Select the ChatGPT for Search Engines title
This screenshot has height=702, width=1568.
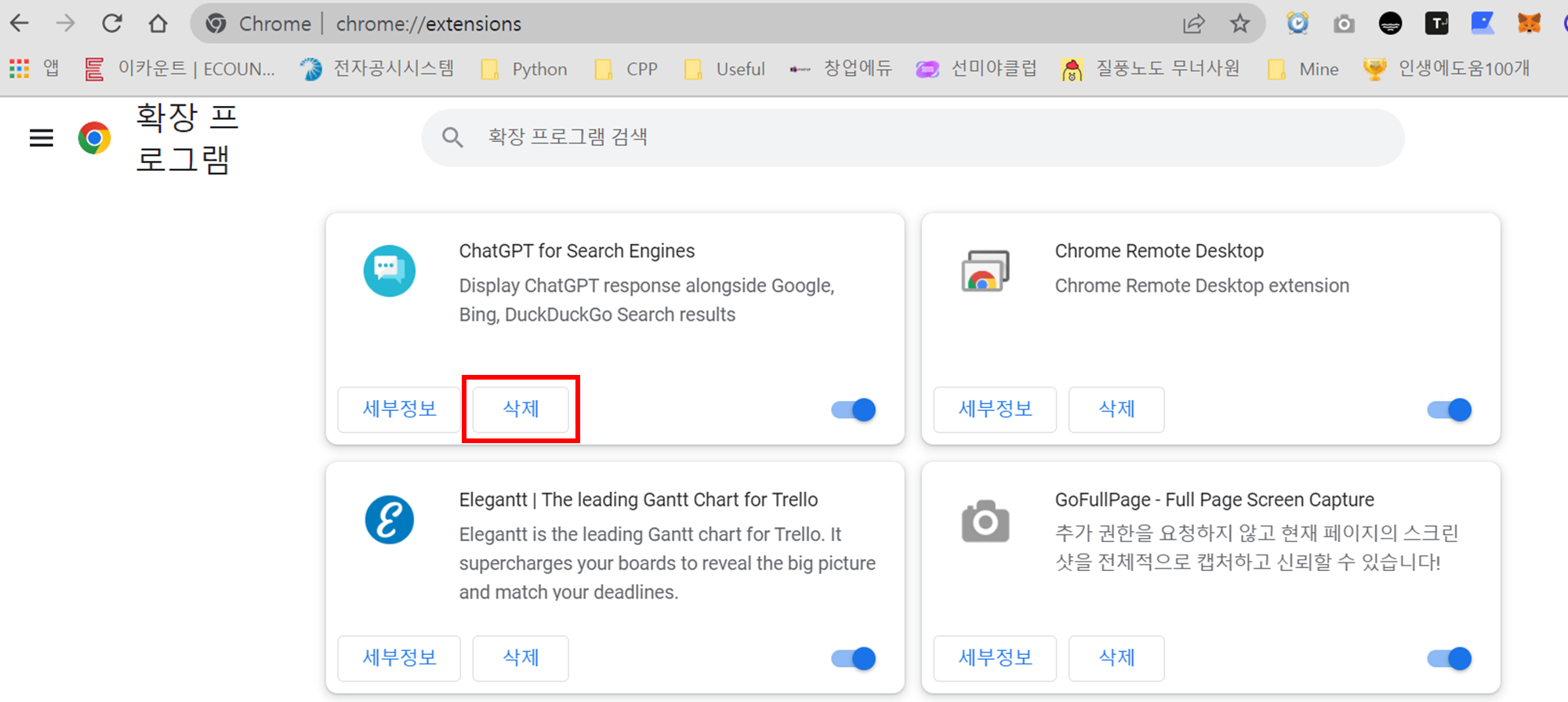click(577, 251)
